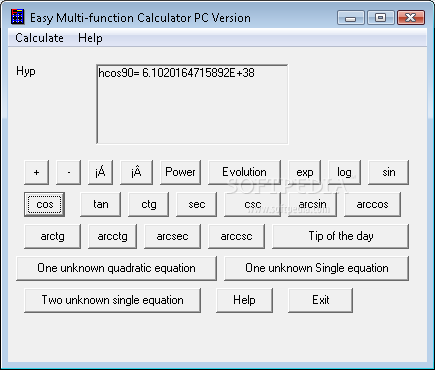Open the Help menu in menu bar
Image resolution: width=435 pixels, height=370 pixels.
[90, 38]
